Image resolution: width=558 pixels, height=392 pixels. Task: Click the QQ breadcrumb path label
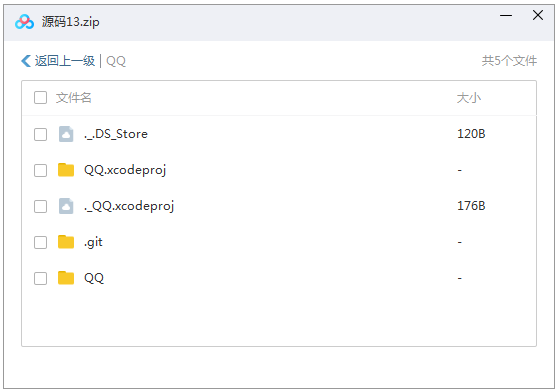tap(116, 61)
